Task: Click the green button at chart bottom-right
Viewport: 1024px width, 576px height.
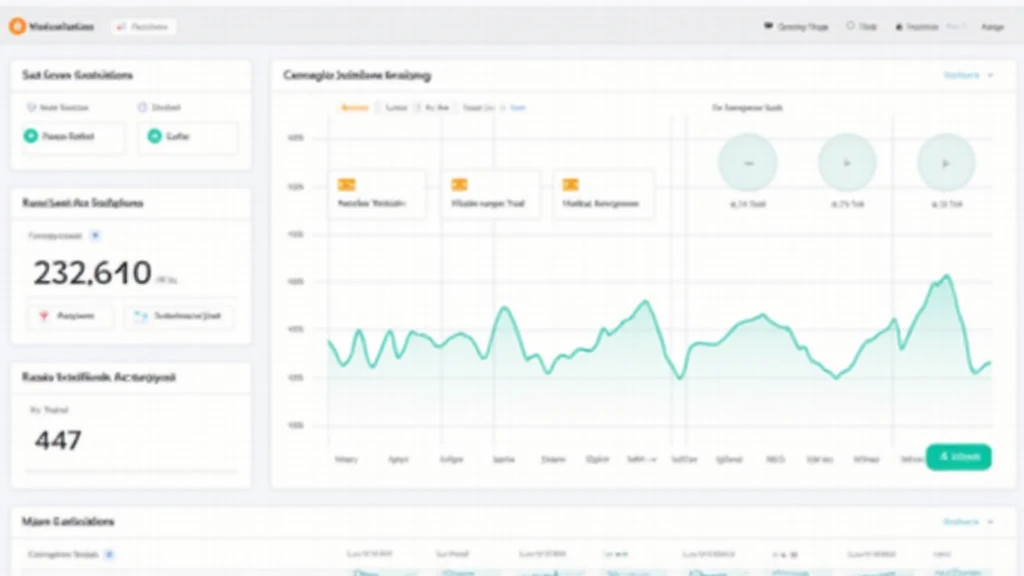Action: [958, 457]
